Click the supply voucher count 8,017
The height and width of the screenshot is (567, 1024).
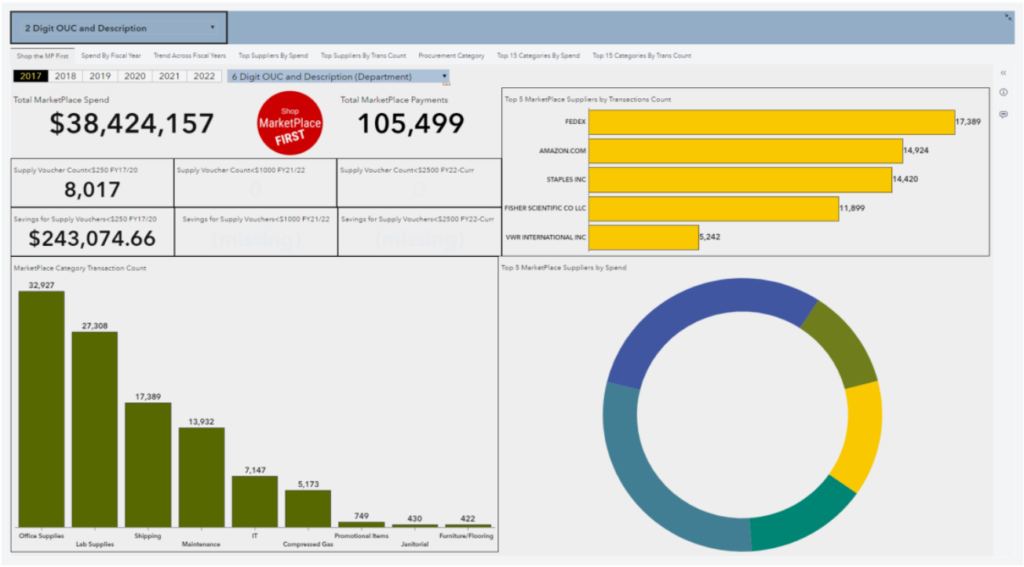[92, 190]
